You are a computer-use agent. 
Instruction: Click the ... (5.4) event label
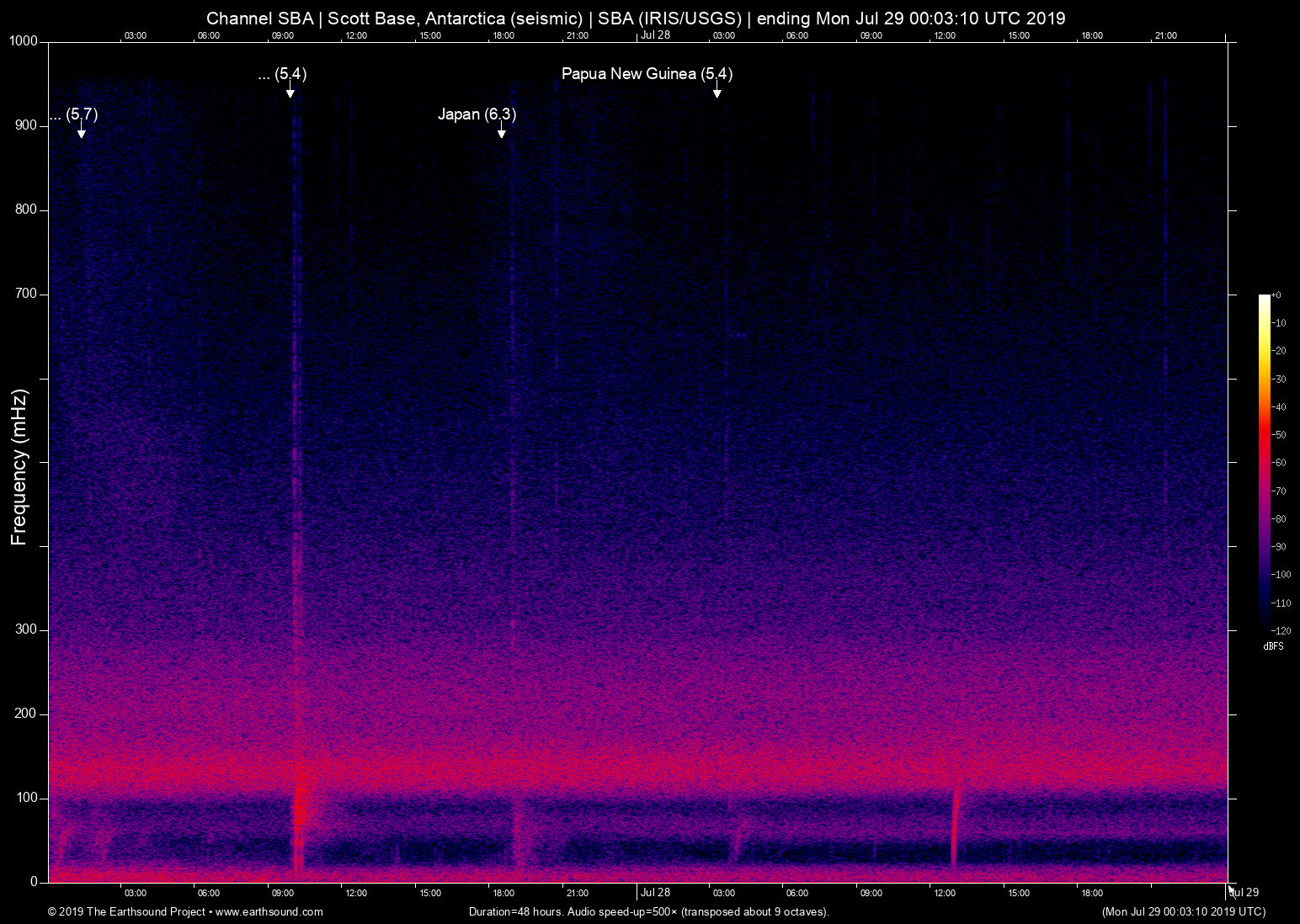coord(283,74)
